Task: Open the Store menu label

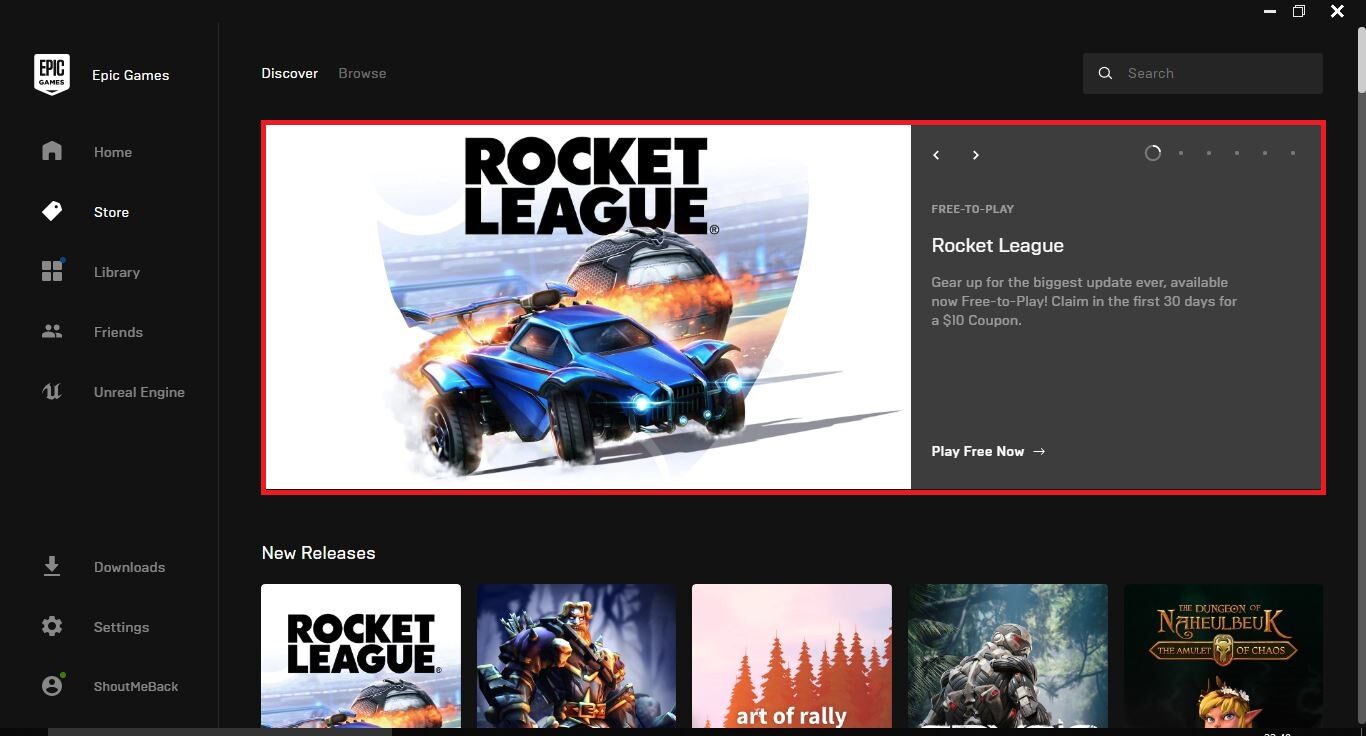Action: click(111, 212)
